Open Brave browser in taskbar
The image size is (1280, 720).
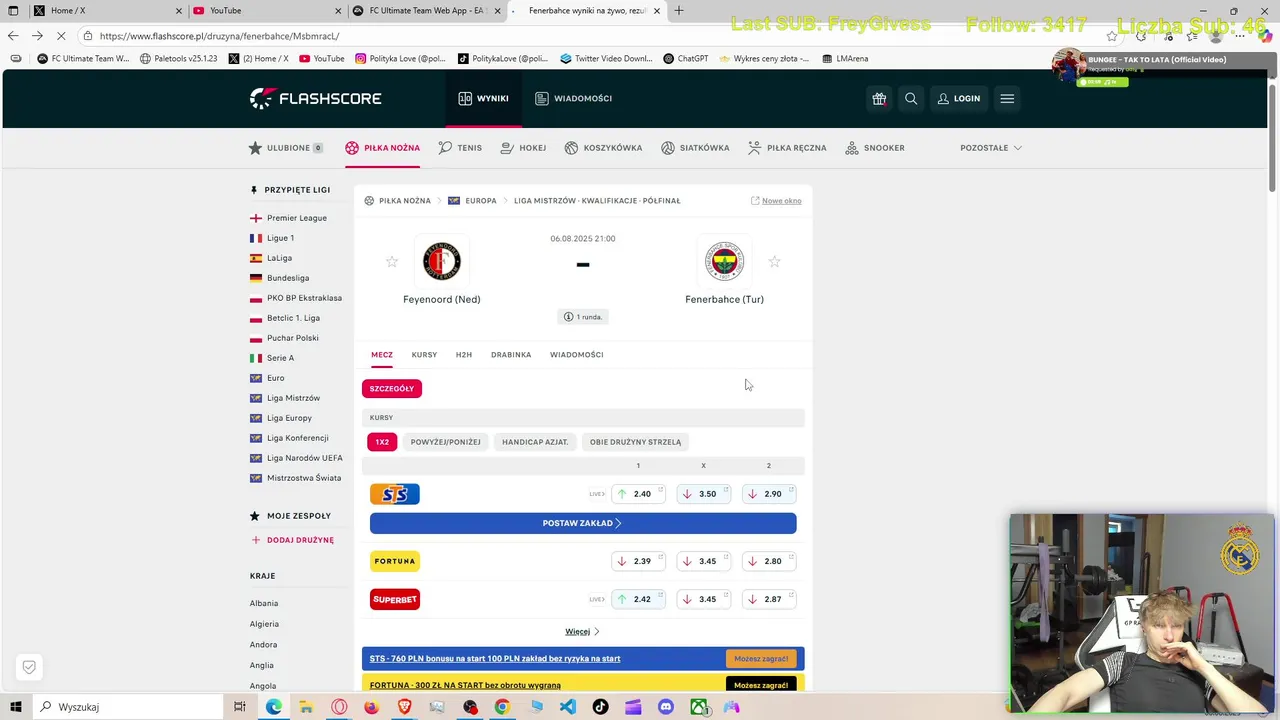pos(405,707)
